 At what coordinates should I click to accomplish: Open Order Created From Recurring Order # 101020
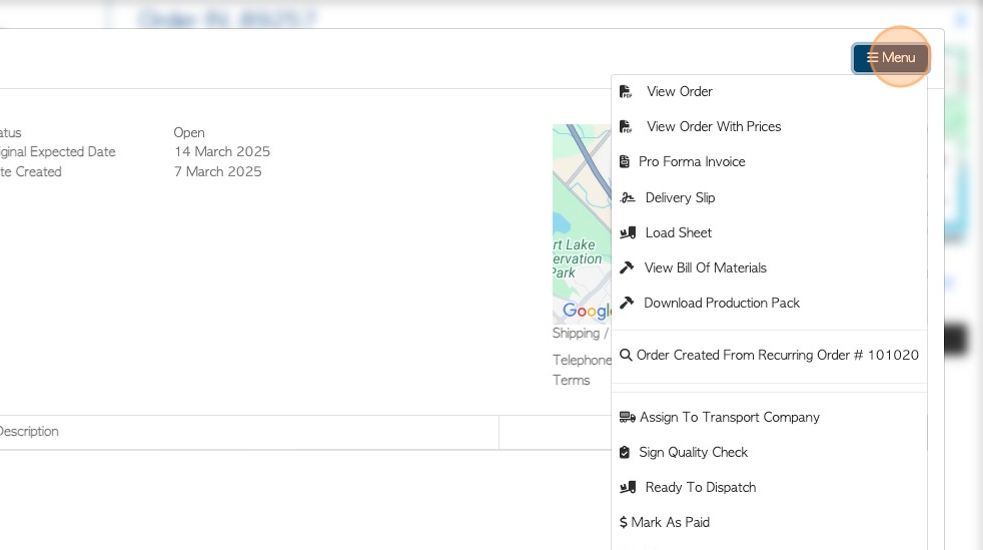[x=777, y=355]
